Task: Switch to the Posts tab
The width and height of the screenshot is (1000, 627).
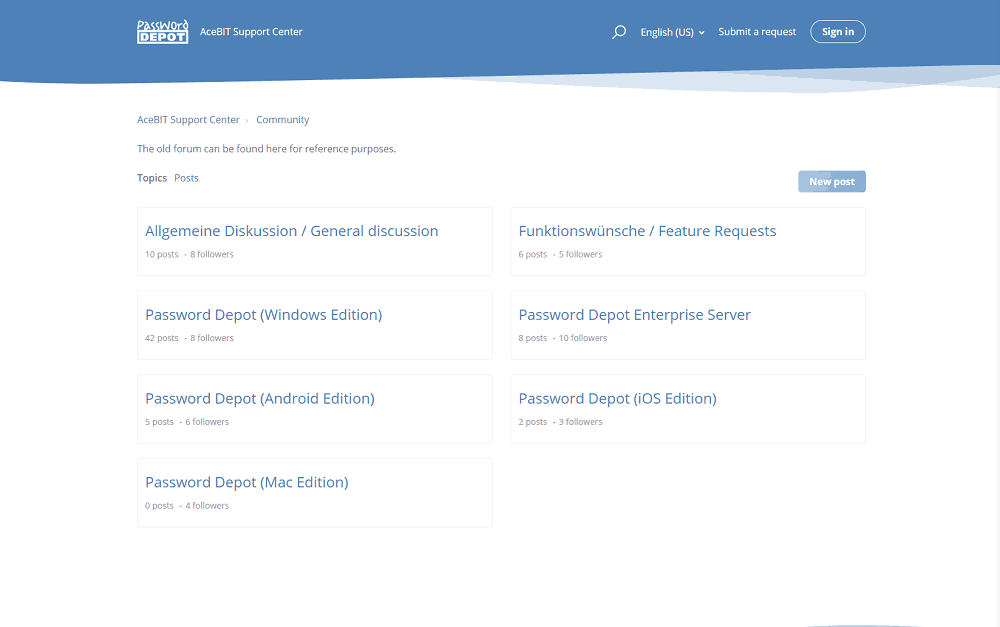Action: [x=186, y=178]
